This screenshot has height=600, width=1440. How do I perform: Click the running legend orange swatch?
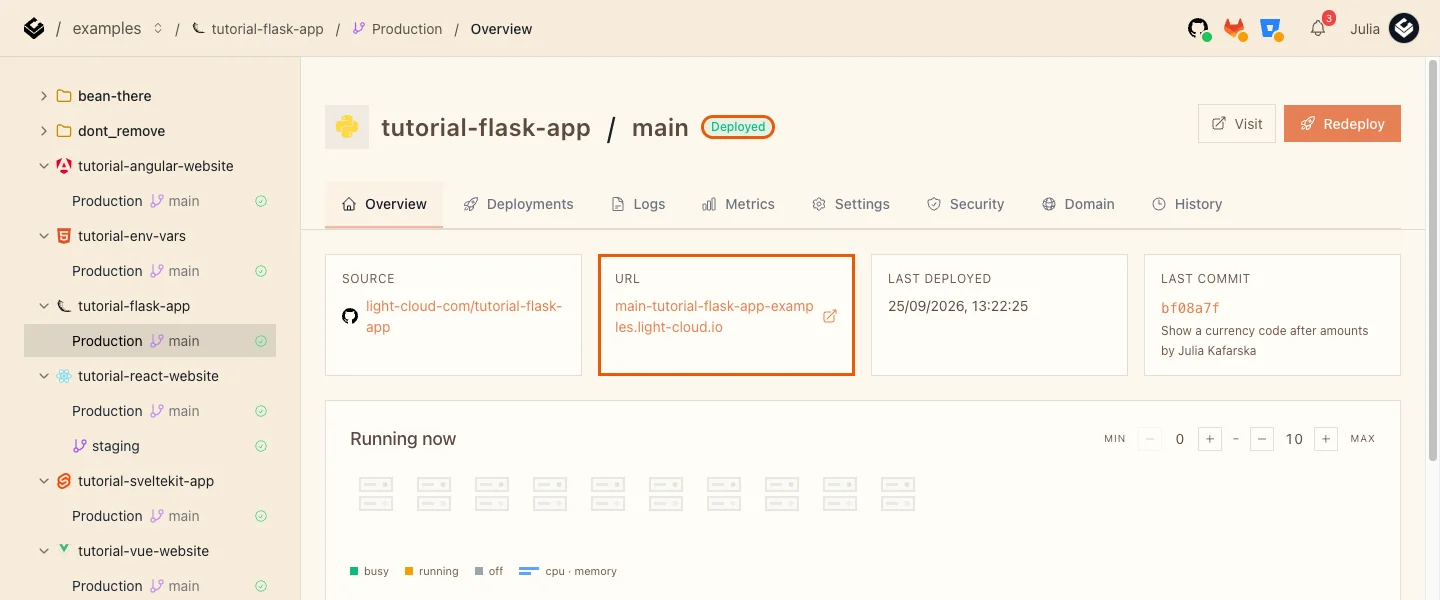tap(409, 571)
